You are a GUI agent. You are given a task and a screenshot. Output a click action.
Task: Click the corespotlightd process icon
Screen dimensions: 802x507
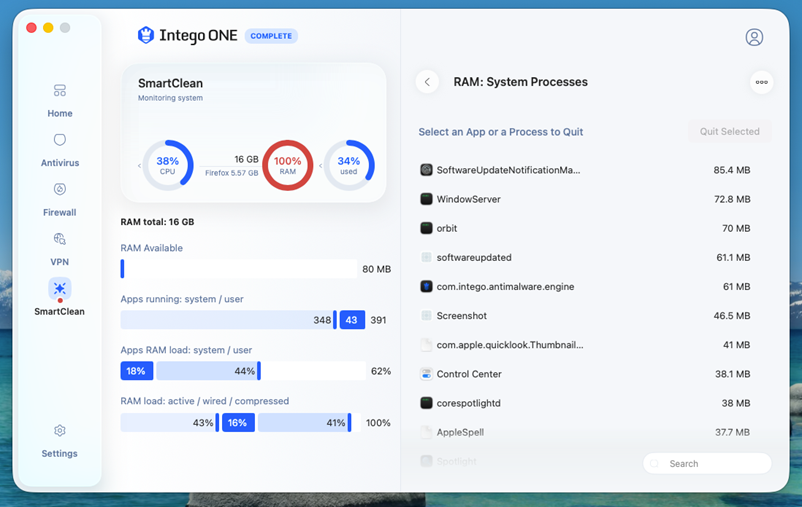click(x=426, y=403)
